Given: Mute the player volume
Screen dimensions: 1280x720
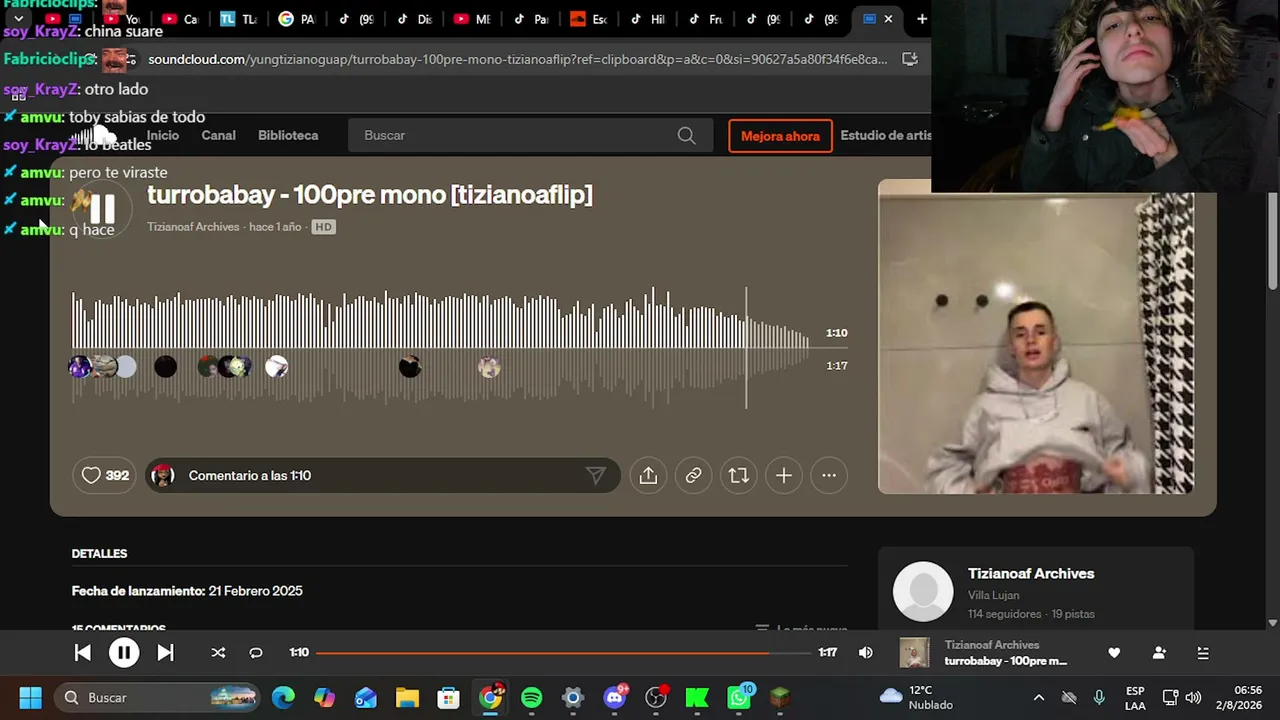Looking at the screenshot, I should 866,653.
